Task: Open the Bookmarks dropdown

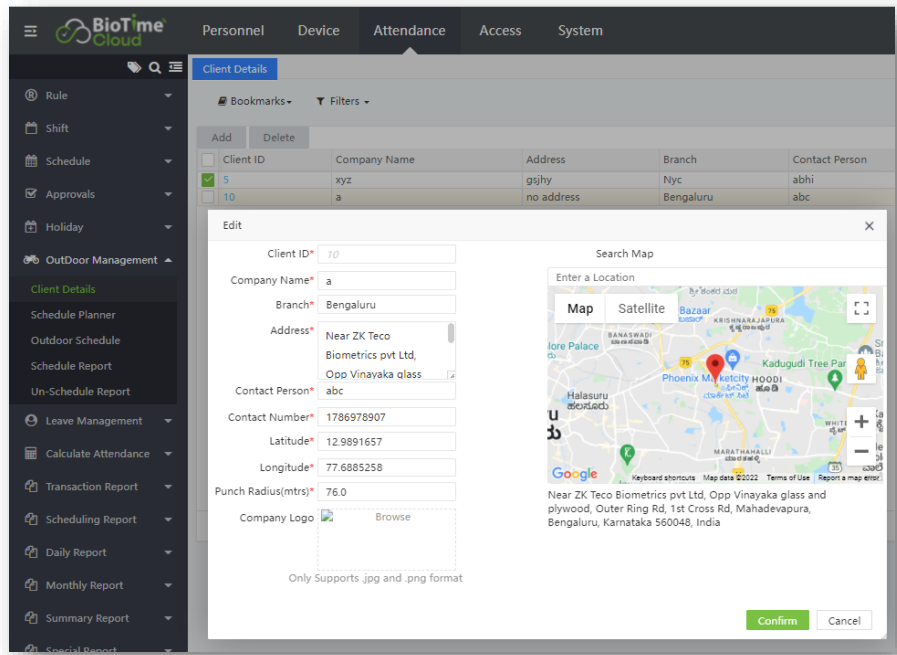Action: (255, 101)
